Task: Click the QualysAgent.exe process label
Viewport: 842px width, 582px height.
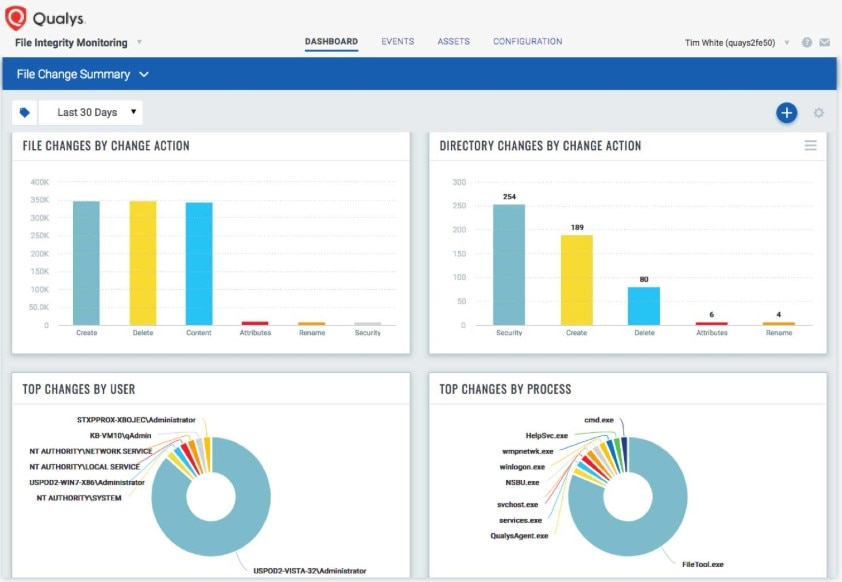Action: click(x=519, y=536)
